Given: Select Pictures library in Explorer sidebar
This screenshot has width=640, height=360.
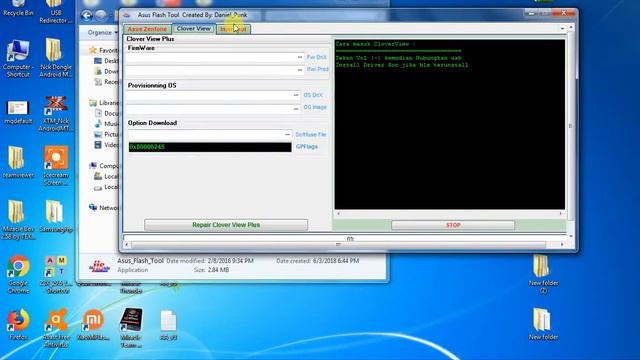Looking at the screenshot, I should point(107,134).
